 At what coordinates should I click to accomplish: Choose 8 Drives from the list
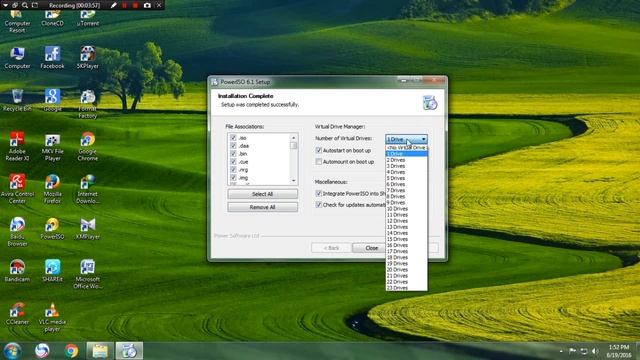[x=407, y=196]
